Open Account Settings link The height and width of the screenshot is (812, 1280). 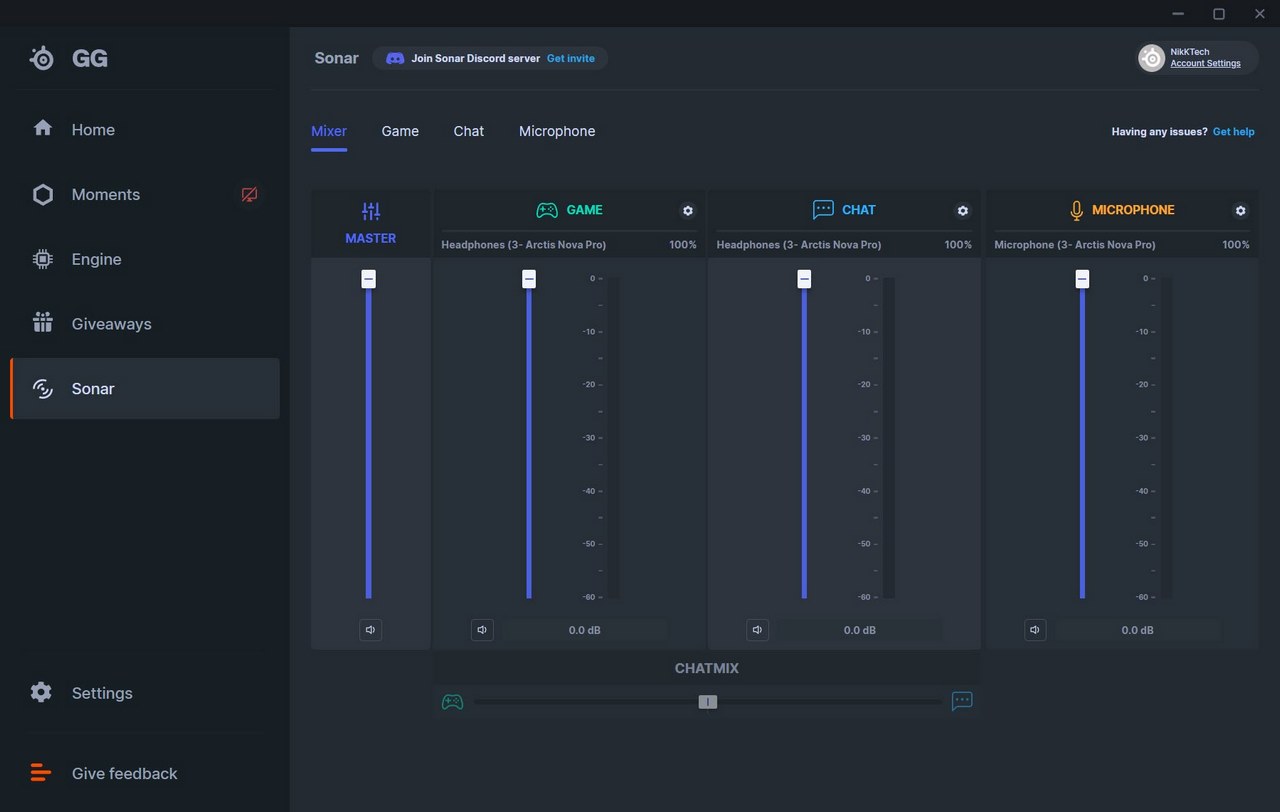(1205, 64)
